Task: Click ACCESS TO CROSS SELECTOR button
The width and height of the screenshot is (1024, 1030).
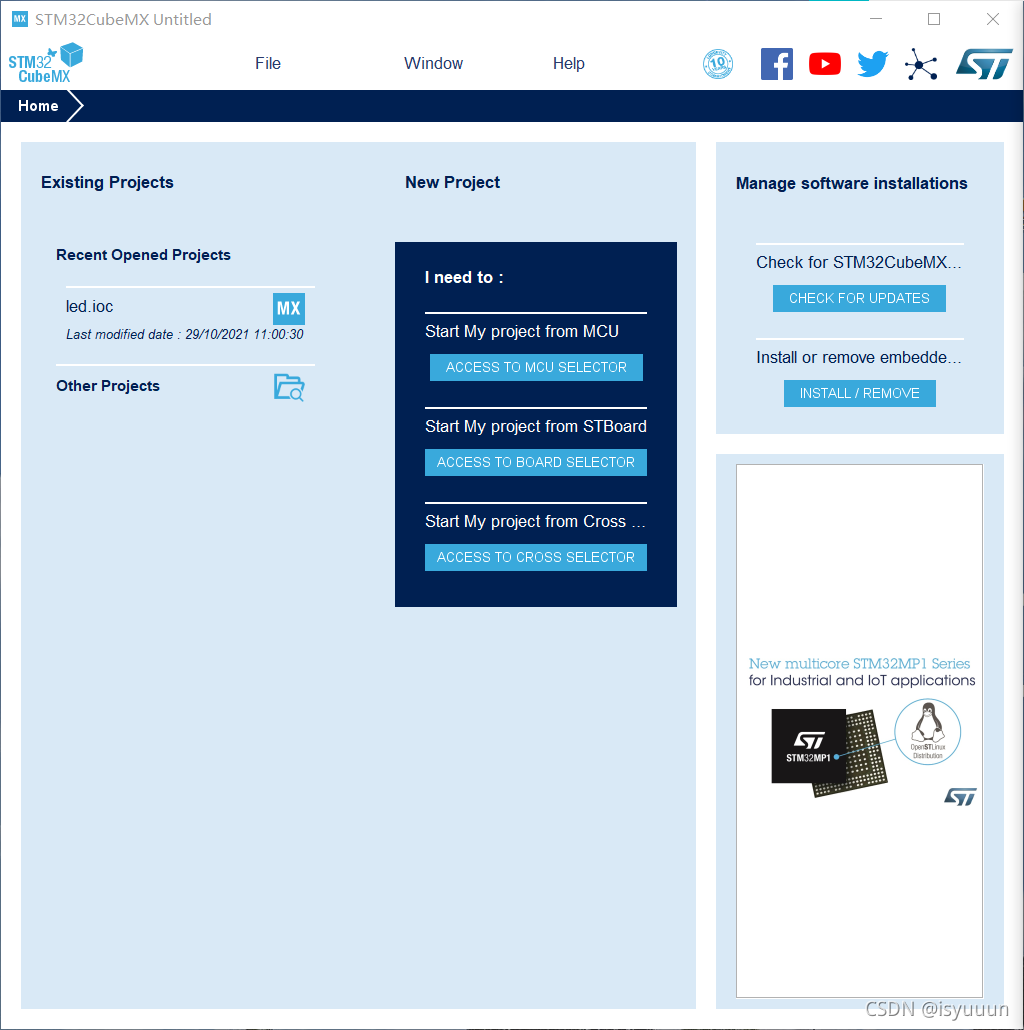Action: tap(535, 557)
